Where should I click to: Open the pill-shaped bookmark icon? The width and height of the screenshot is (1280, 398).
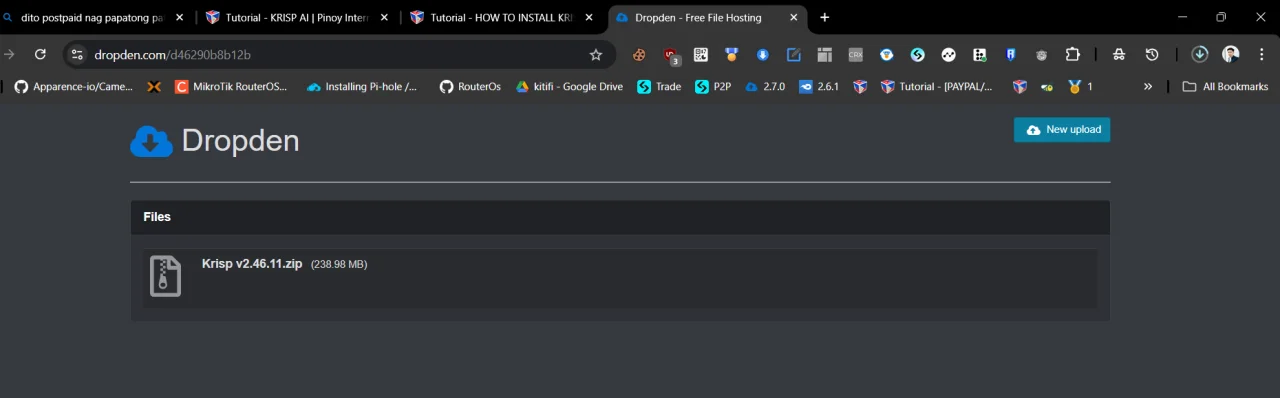[1046, 87]
